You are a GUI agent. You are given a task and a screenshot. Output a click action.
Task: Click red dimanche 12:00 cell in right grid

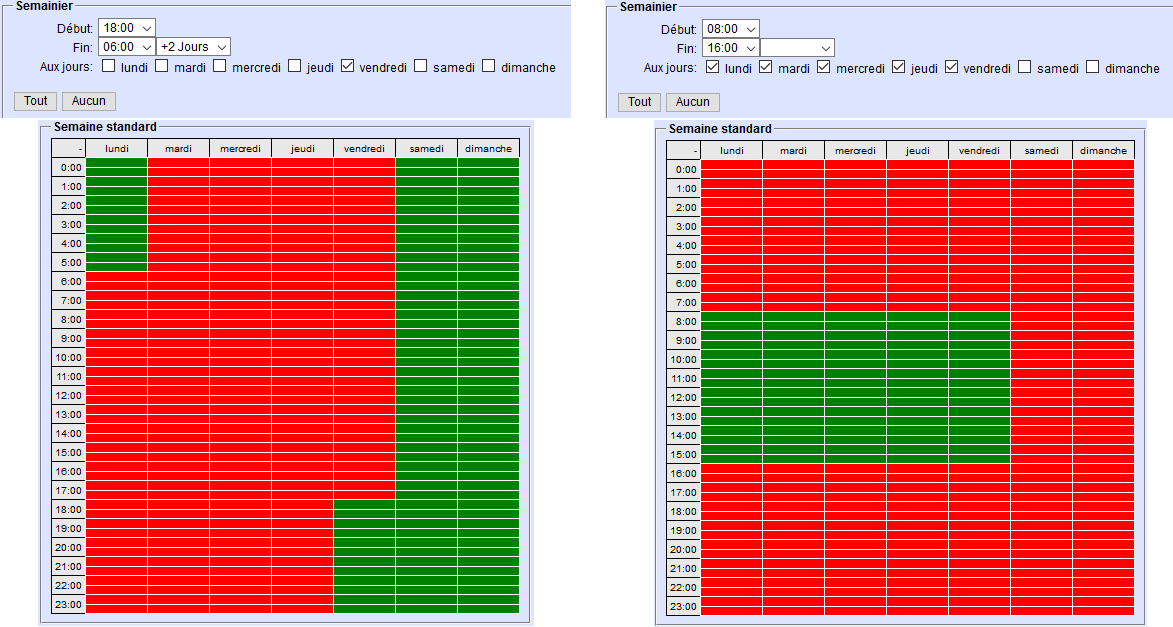click(1103, 398)
